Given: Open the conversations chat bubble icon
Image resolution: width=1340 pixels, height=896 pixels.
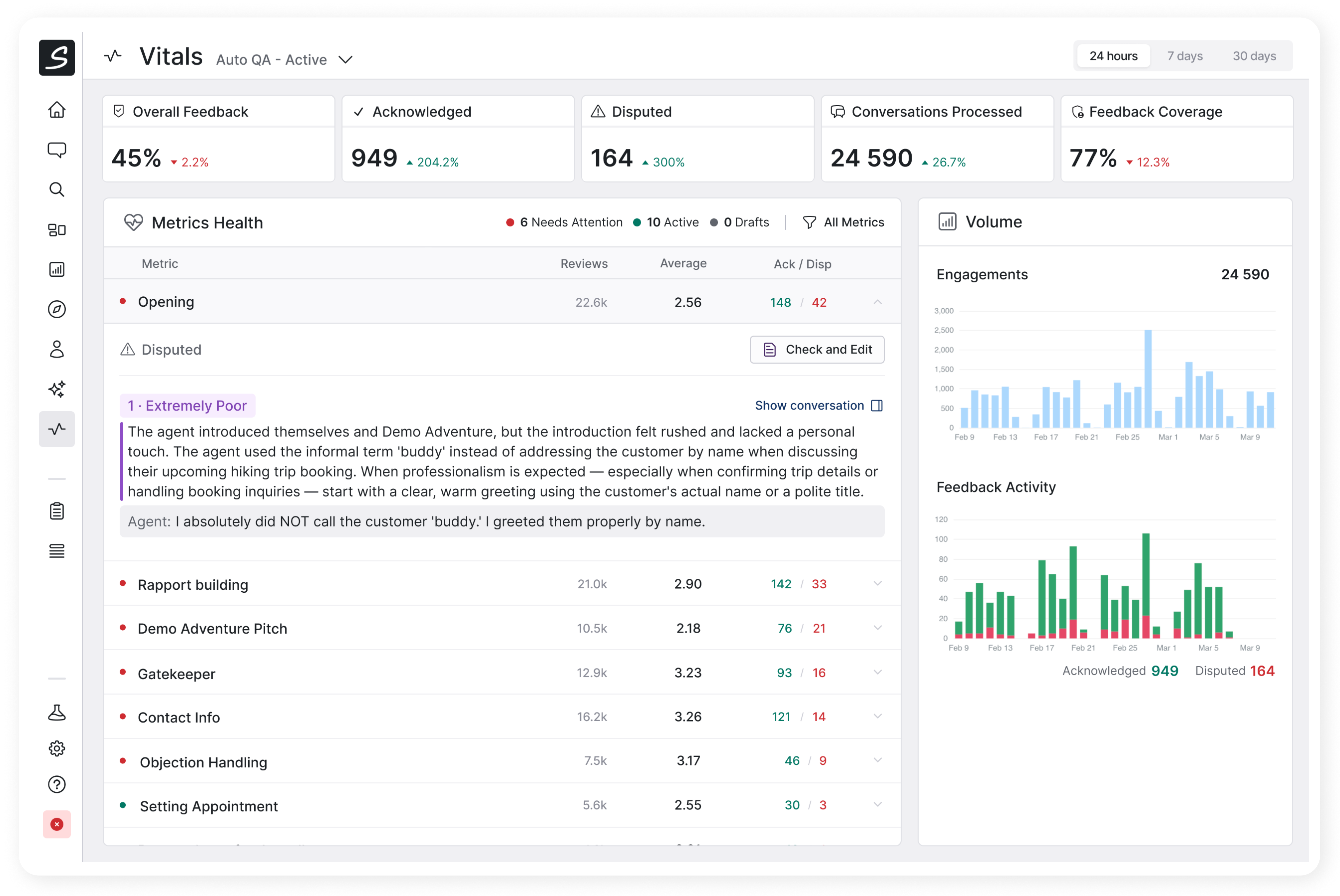Looking at the screenshot, I should pyautogui.click(x=56, y=150).
